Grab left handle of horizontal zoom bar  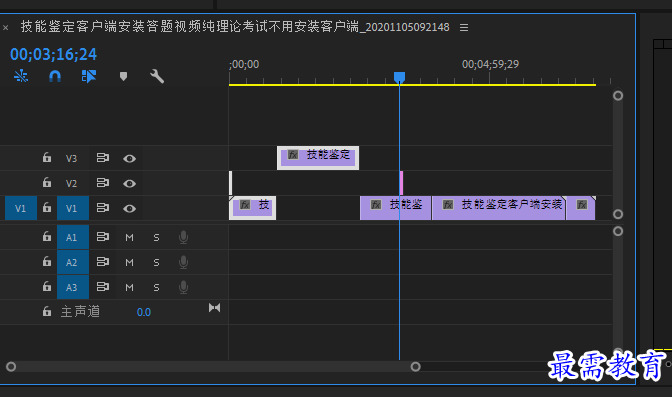tap(11, 367)
